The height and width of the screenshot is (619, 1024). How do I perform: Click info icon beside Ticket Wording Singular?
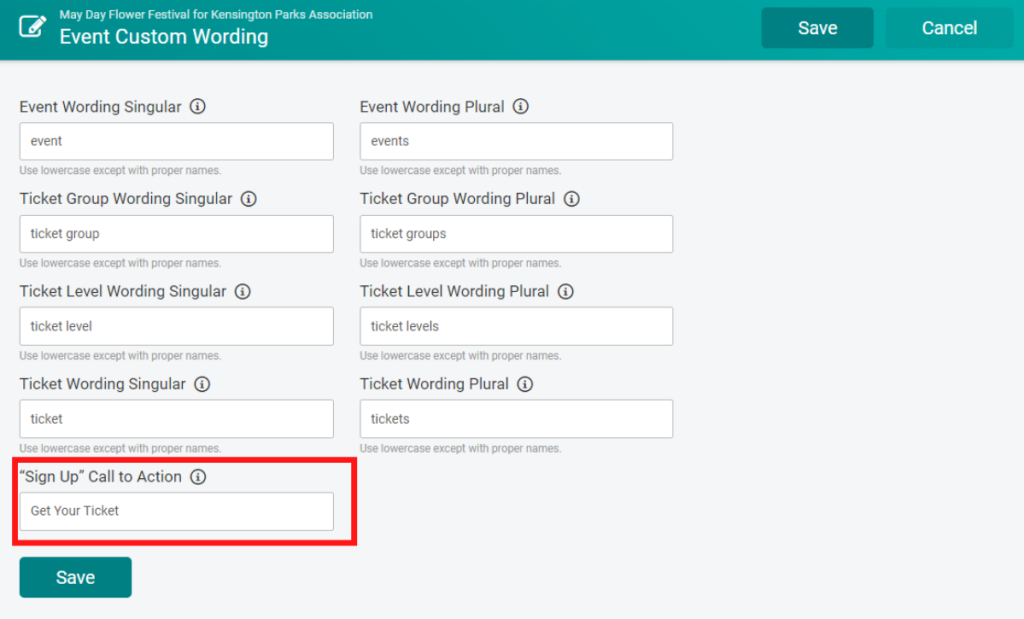[x=202, y=385]
